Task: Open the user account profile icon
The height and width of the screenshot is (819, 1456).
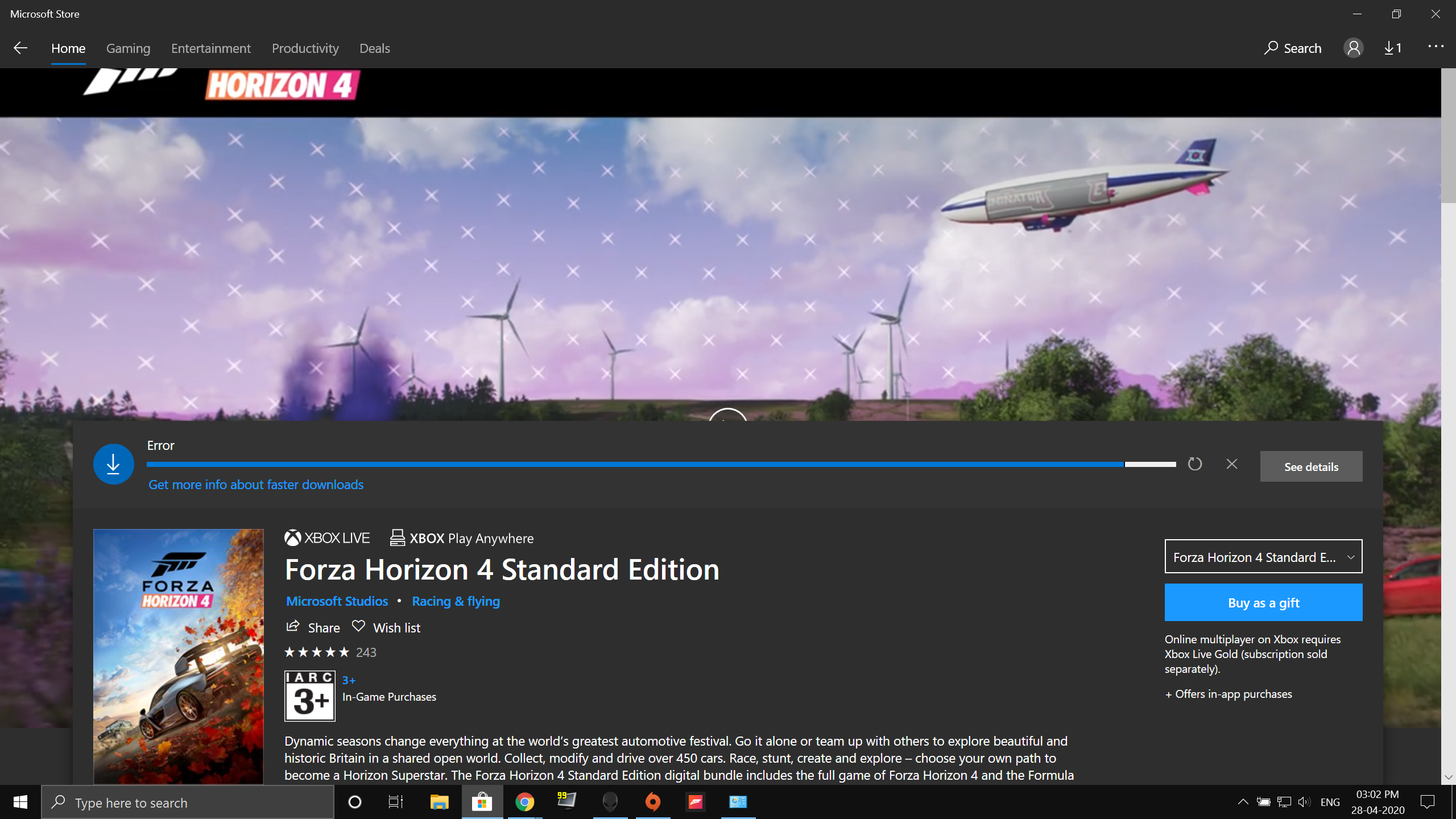Action: [x=1353, y=48]
